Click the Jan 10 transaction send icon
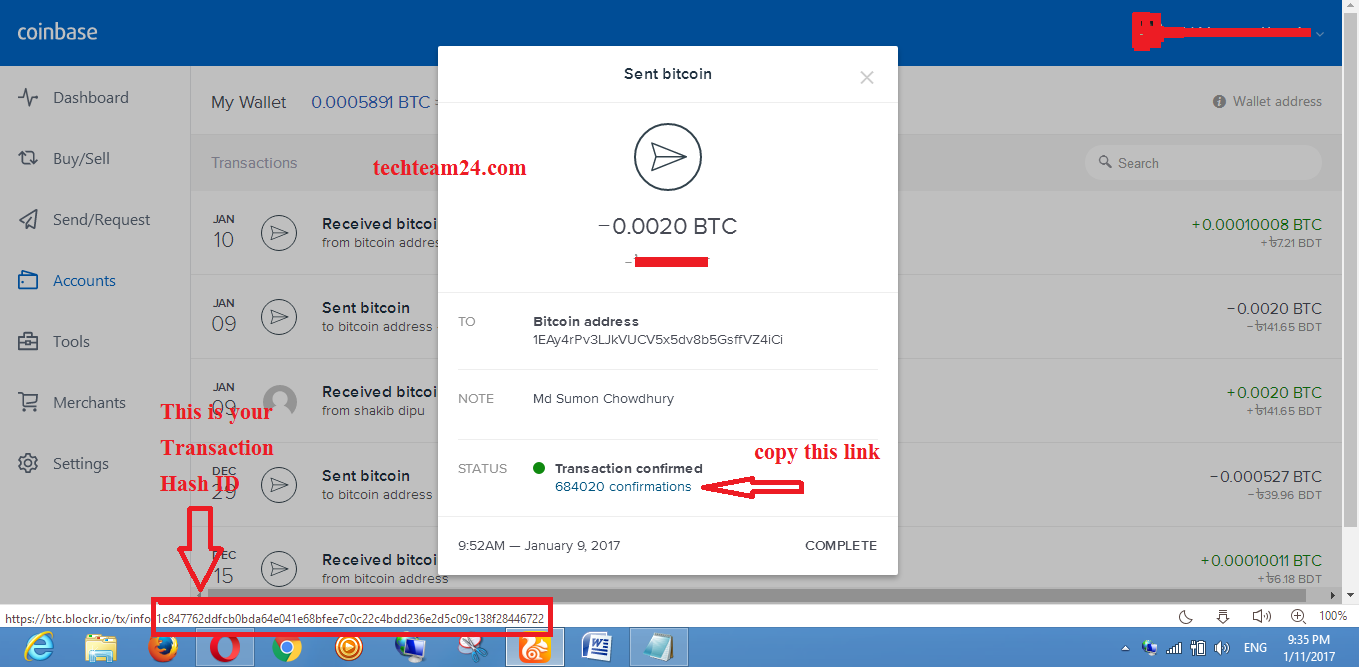The height and width of the screenshot is (667, 1359). pyautogui.click(x=279, y=234)
